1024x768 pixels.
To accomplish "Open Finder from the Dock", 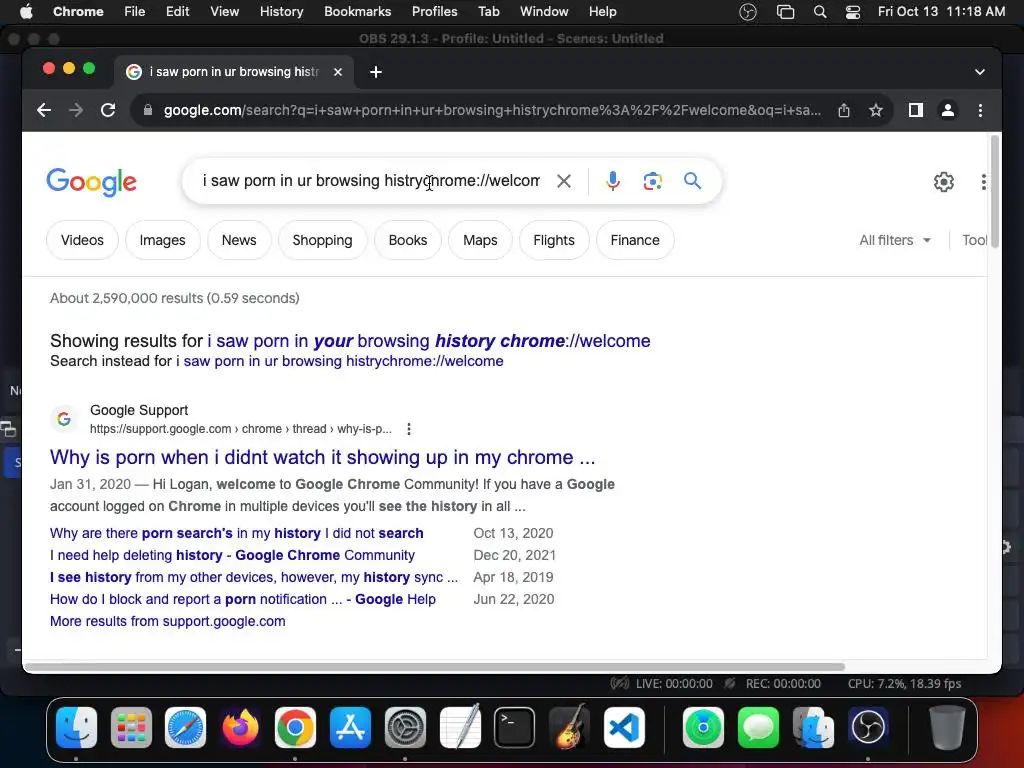I will [76, 727].
